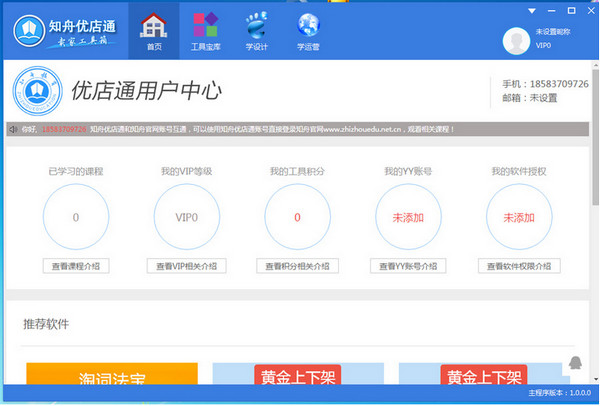
Task: Click 未添加 under 我的软件授权
Action: click(x=519, y=218)
